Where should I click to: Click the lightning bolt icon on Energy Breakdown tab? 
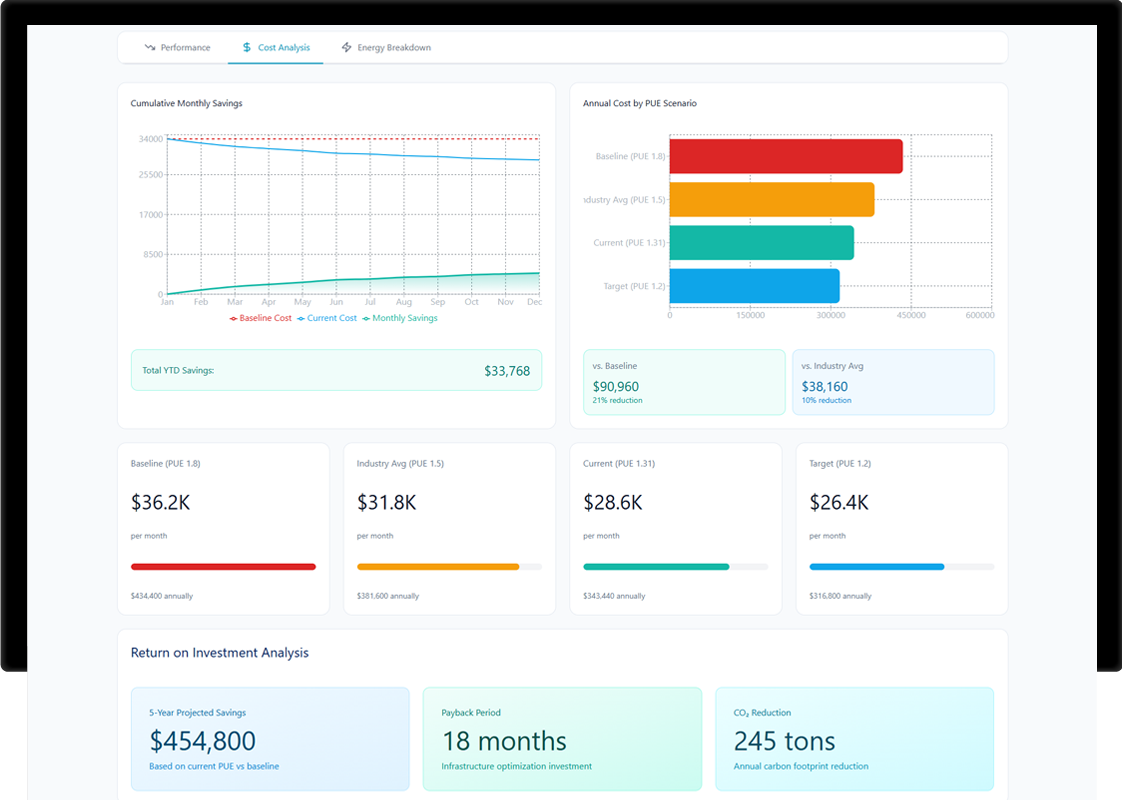click(346, 46)
